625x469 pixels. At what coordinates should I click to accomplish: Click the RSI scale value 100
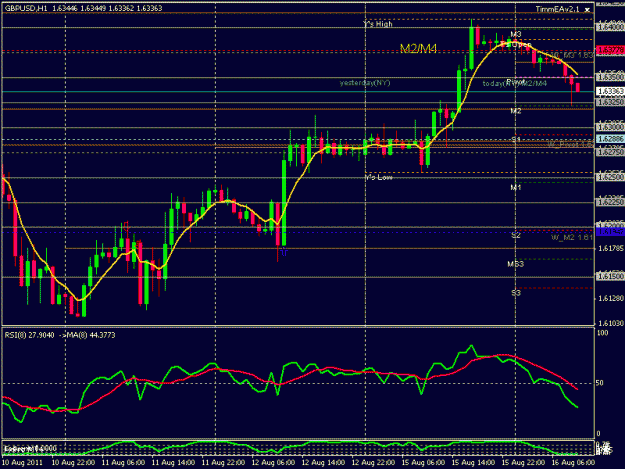coord(603,333)
